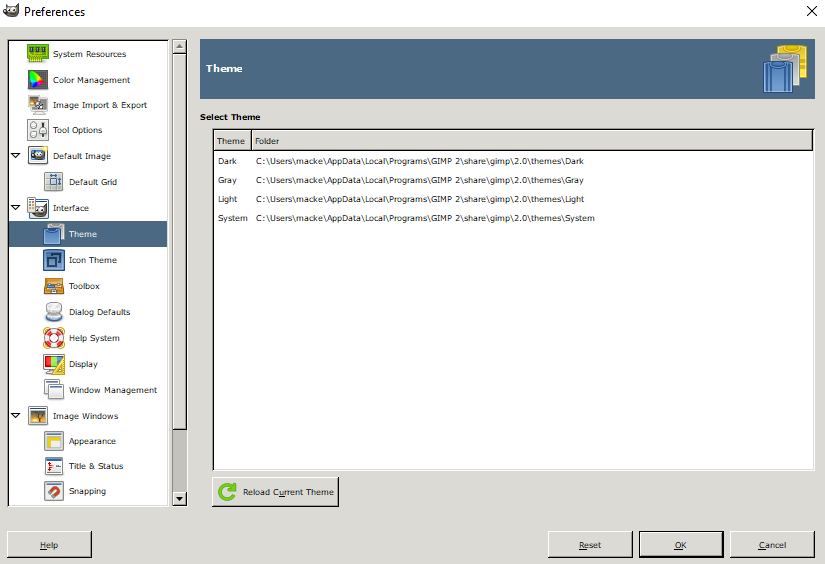Click the Icon Theme icon
The height and width of the screenshot is (564, 825).
(54, 260)
